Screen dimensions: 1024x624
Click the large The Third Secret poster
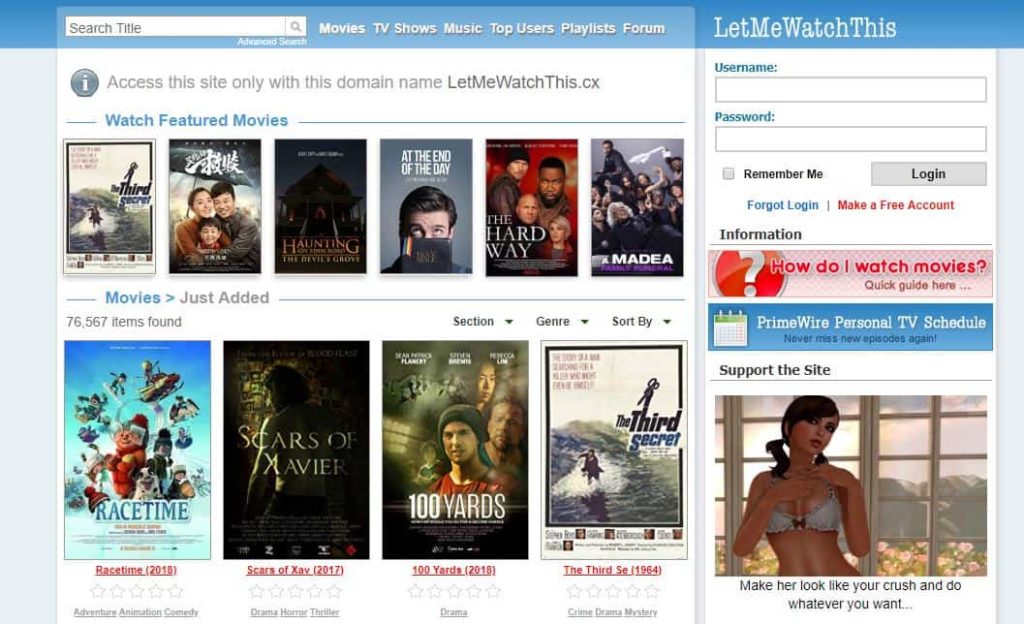(614, 450)
